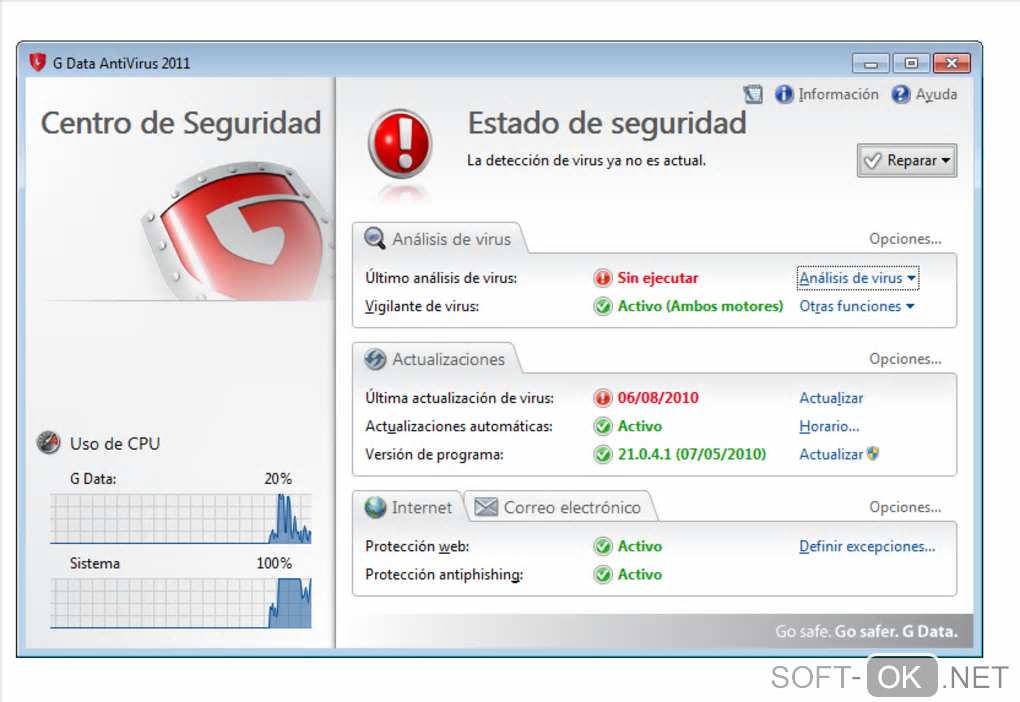The image size is (1020, 702).
Task: Expand the Análisis de virus dropdown link
Action: point(858,278)
